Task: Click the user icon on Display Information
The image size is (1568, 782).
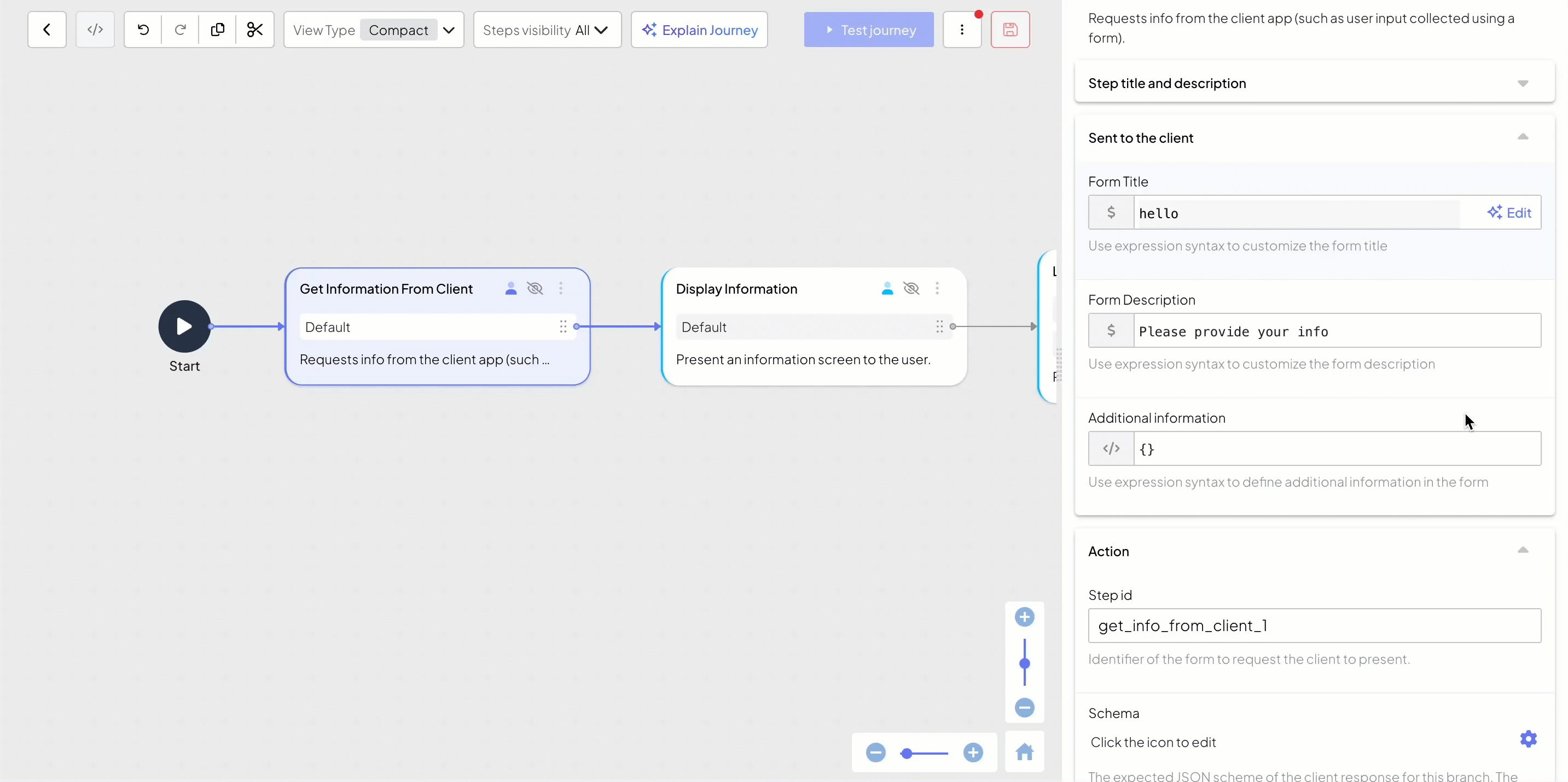Action: coord(887,288)
